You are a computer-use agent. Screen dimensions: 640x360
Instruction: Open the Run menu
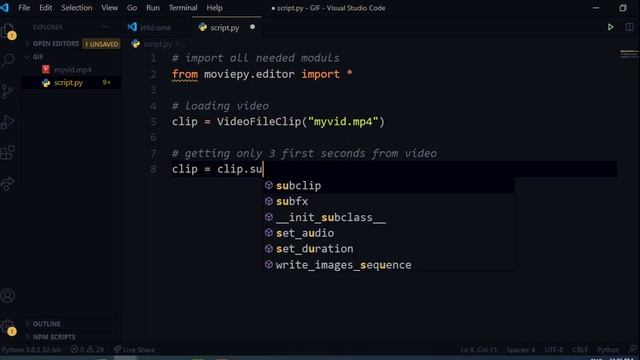tap(153, 7)
